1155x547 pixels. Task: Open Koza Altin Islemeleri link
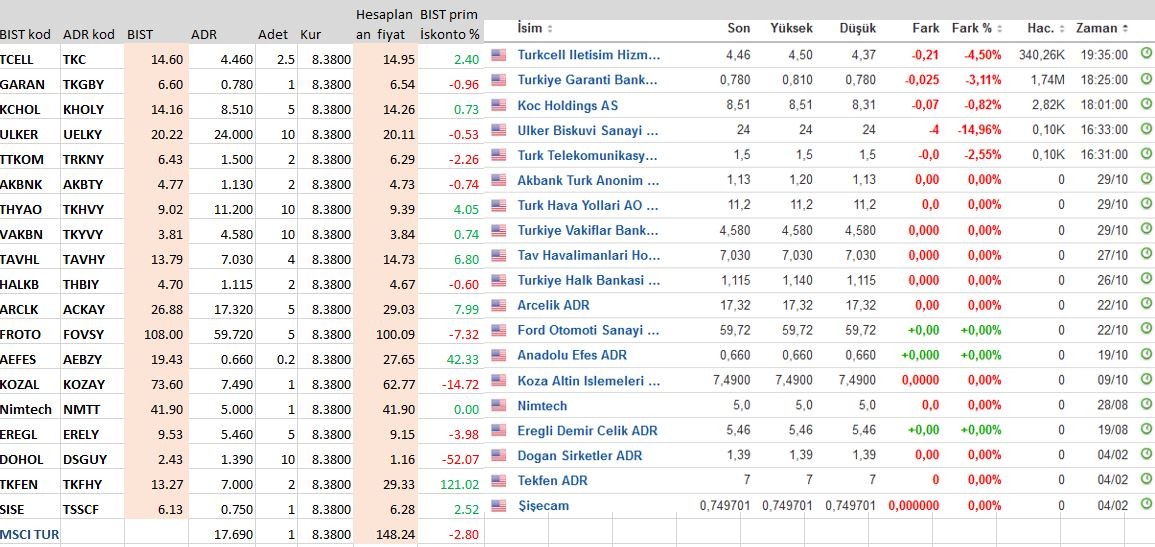pyautogui.click(x=589, y=381)
